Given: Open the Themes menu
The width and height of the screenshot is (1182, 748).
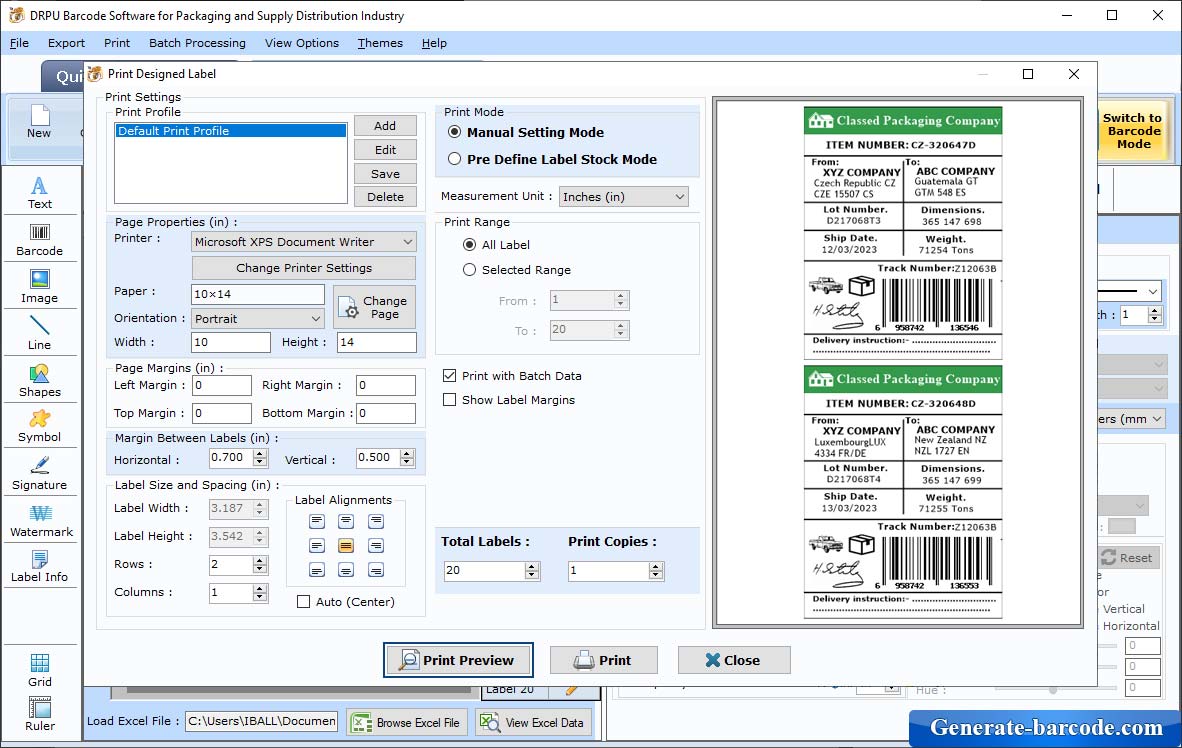Looking at the screenshot, I should point(380,43).
